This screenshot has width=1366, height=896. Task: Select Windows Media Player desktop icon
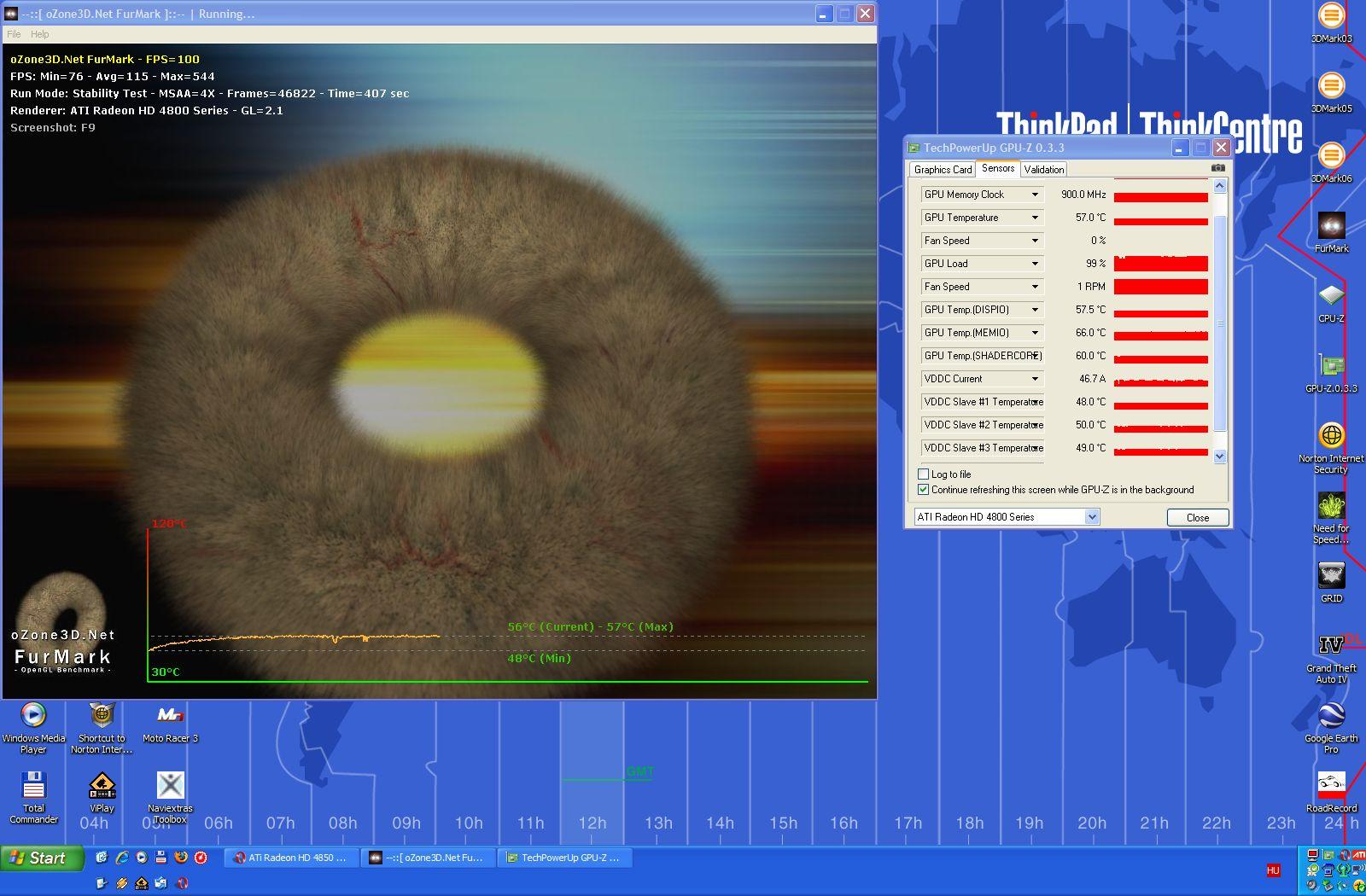[33, 728]
